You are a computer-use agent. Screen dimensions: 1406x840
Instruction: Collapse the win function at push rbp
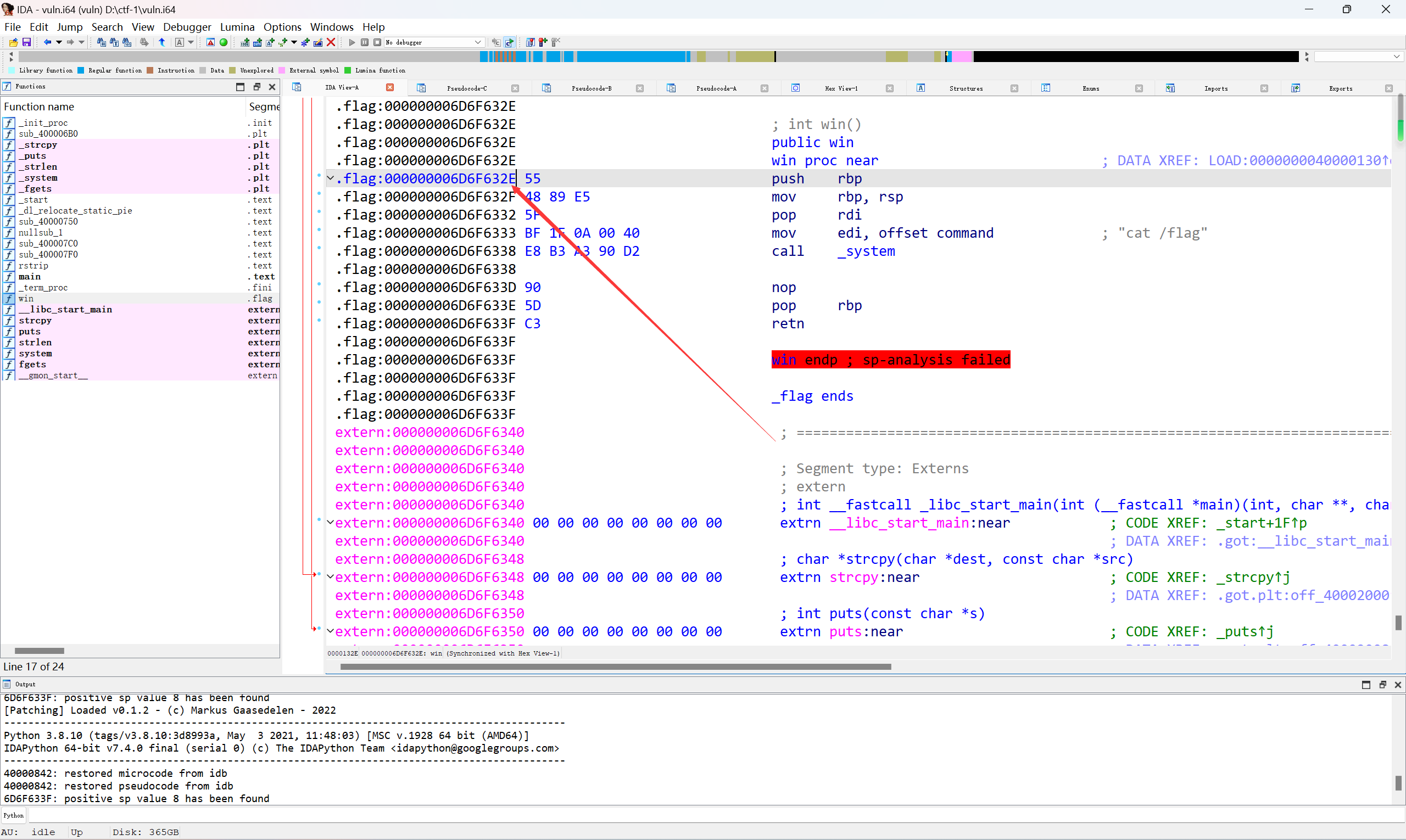(x=330, y=178)
